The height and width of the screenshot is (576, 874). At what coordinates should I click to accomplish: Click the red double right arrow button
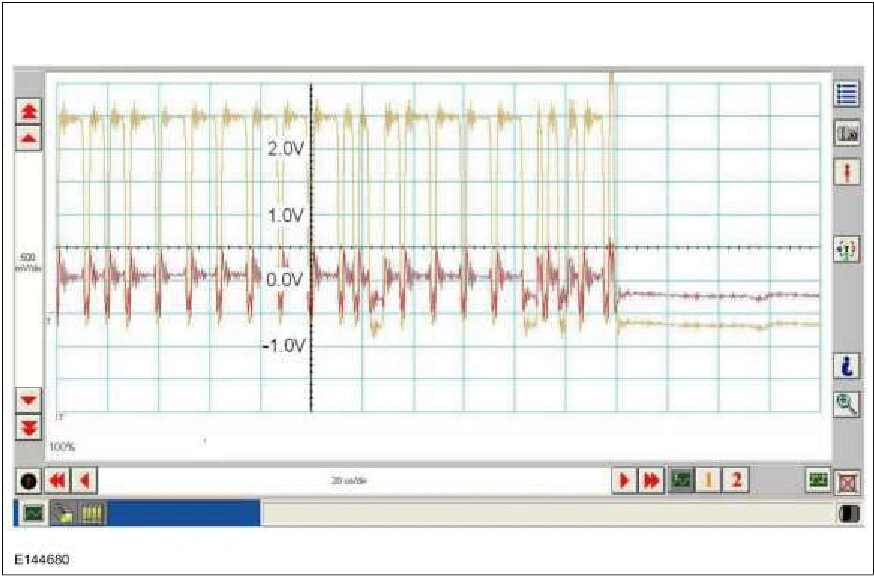click(652, 480)
